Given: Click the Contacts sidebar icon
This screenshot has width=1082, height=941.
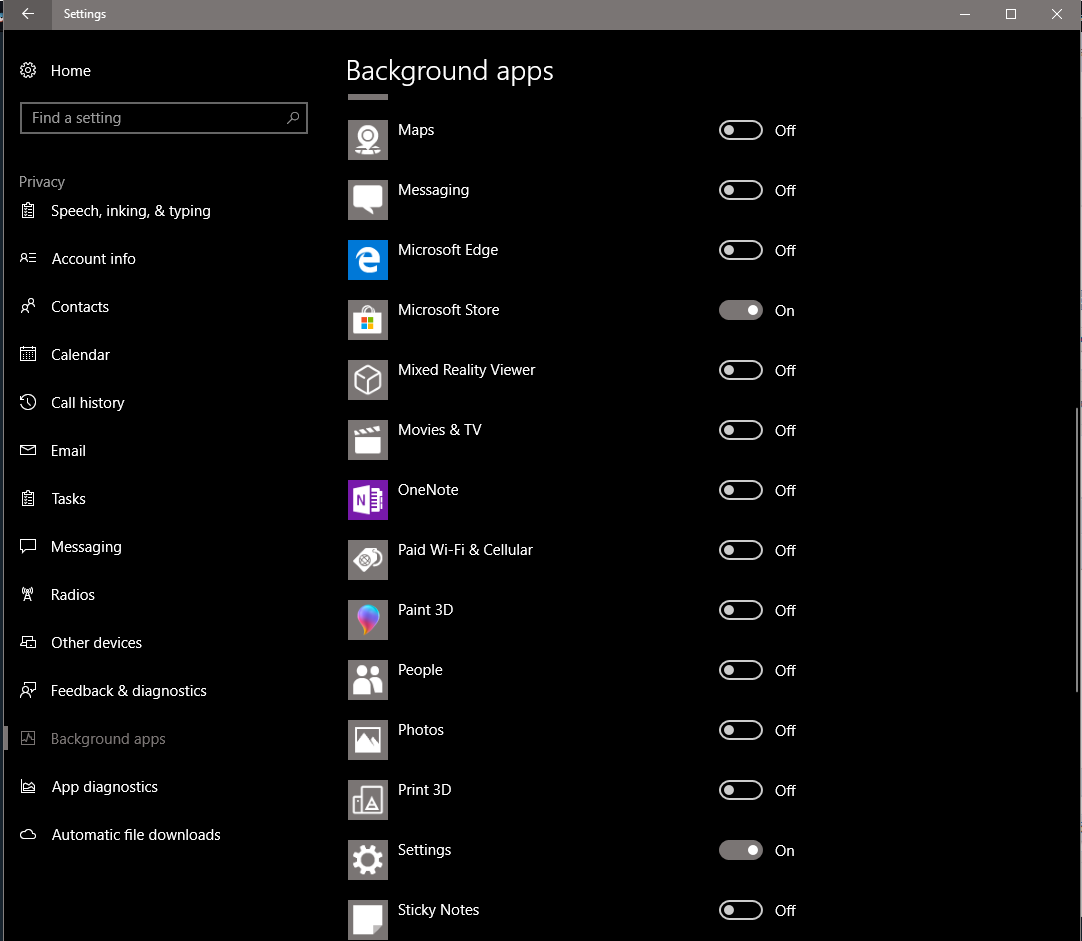Looking at the screenshot, I should coord(28,306).
